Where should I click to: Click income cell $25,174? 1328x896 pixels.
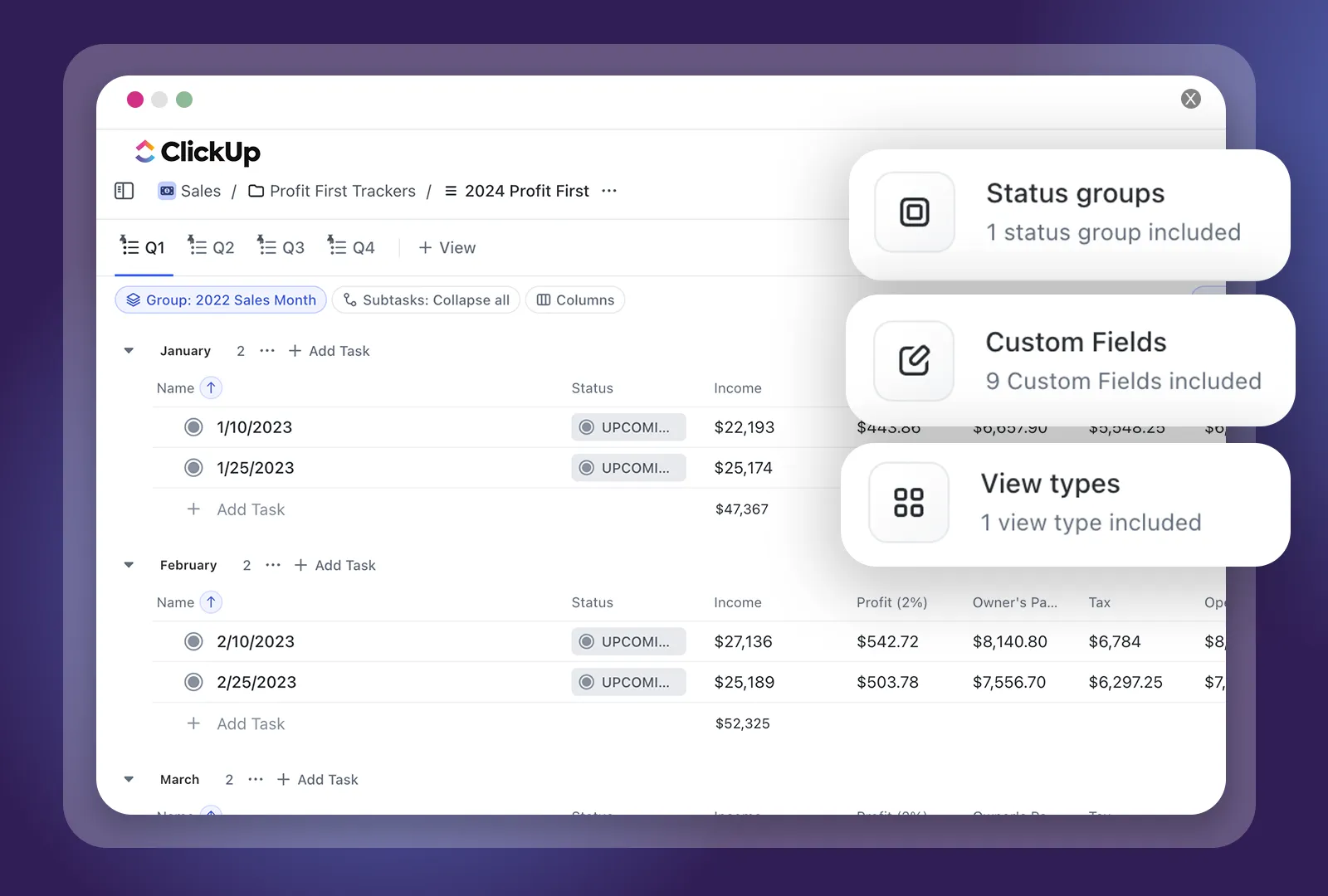[x=743, y=468]
